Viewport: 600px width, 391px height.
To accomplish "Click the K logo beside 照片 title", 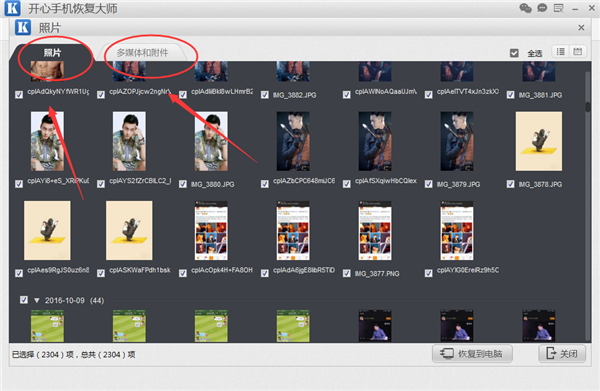I will [x=23, y=28].
